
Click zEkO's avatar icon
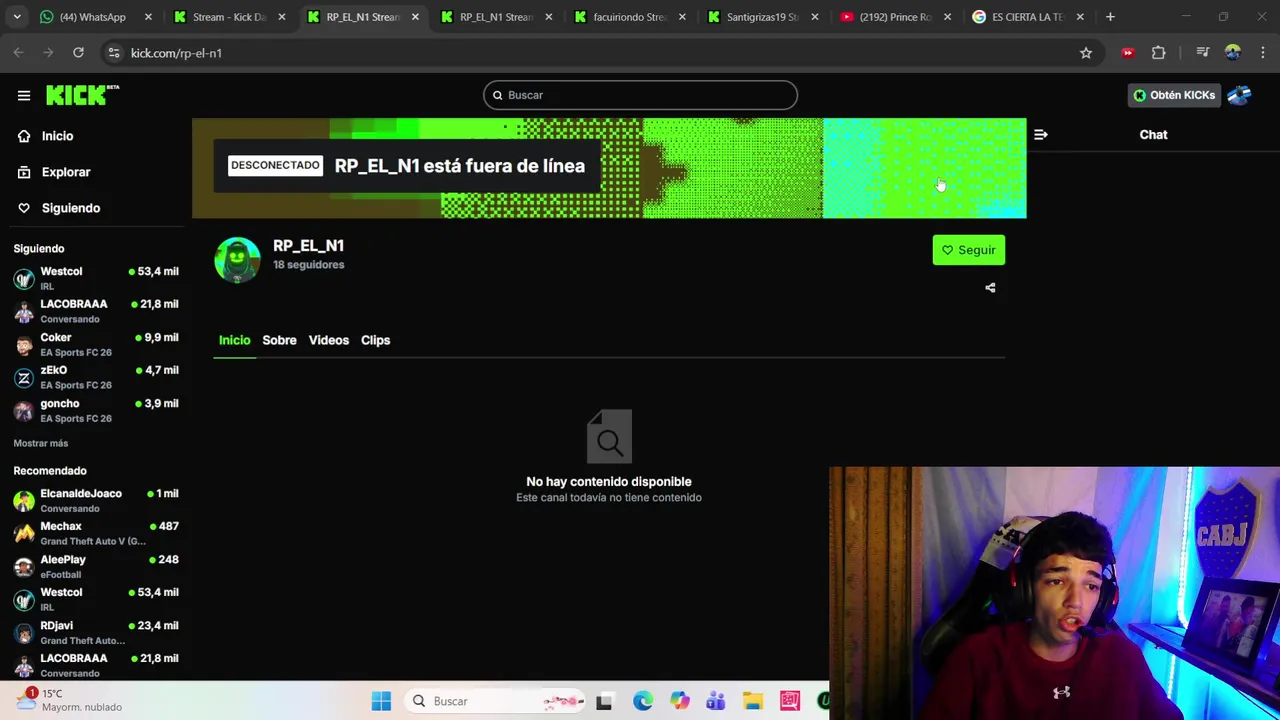tap(24, 378)
